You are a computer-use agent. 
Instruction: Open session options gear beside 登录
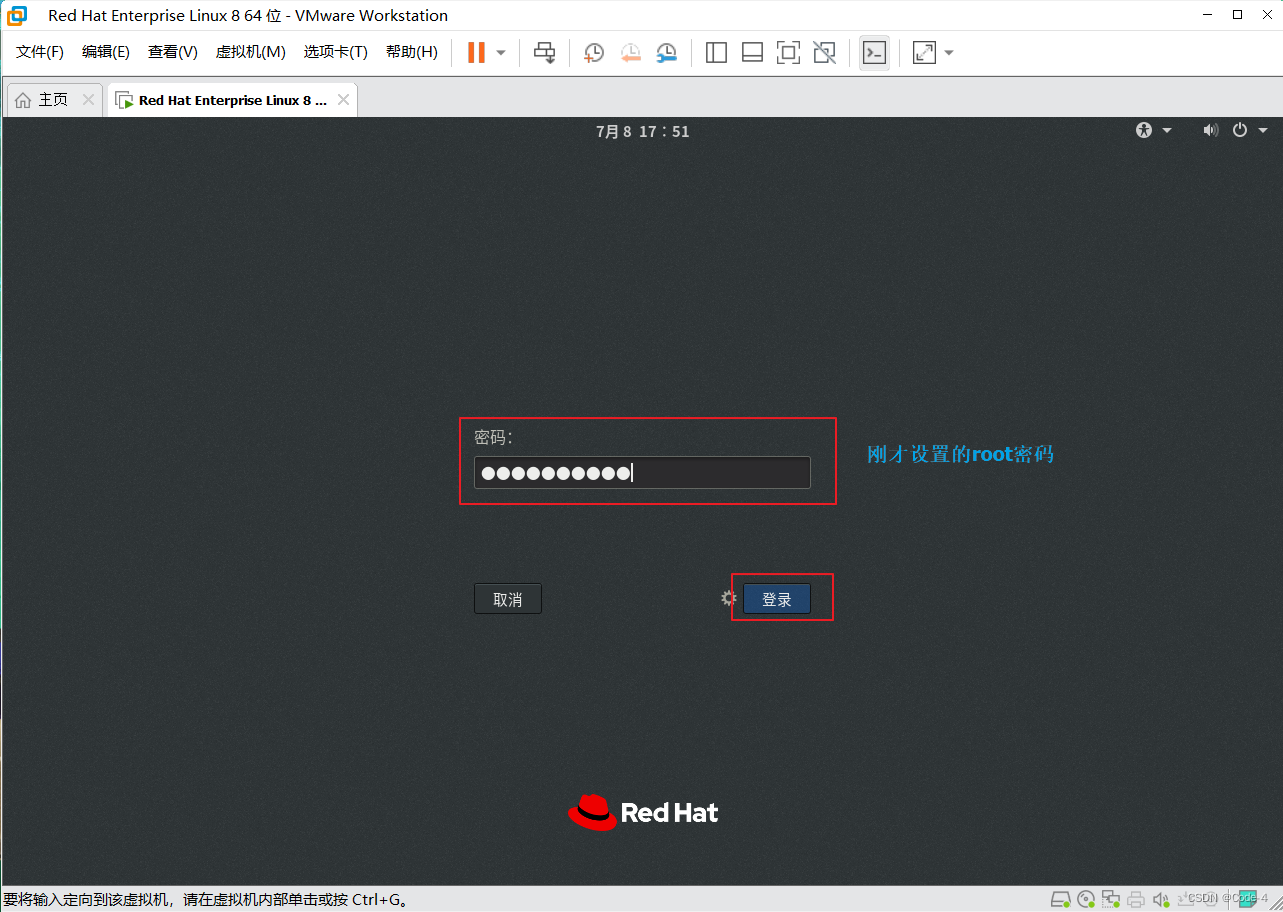pyautogui.click(x=729, y=598)
